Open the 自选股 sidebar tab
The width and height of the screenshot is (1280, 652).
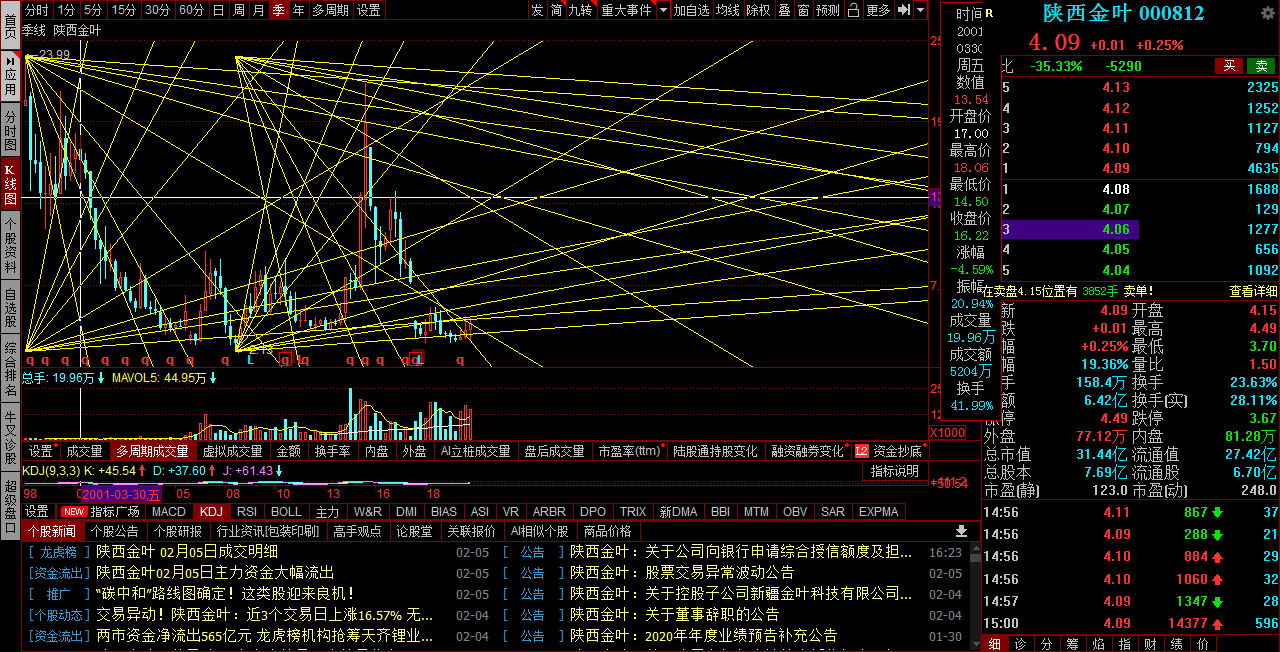click(x=10, y=308)
